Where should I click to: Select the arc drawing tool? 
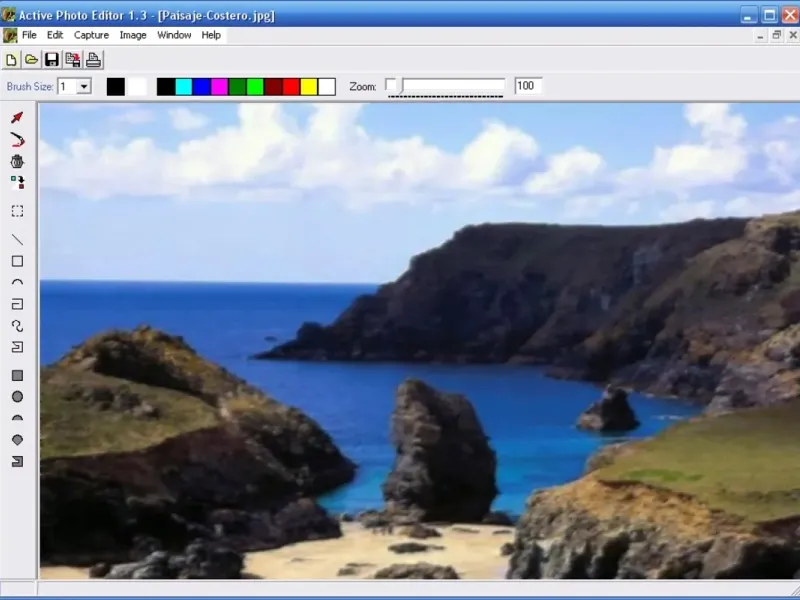(17, 283)
